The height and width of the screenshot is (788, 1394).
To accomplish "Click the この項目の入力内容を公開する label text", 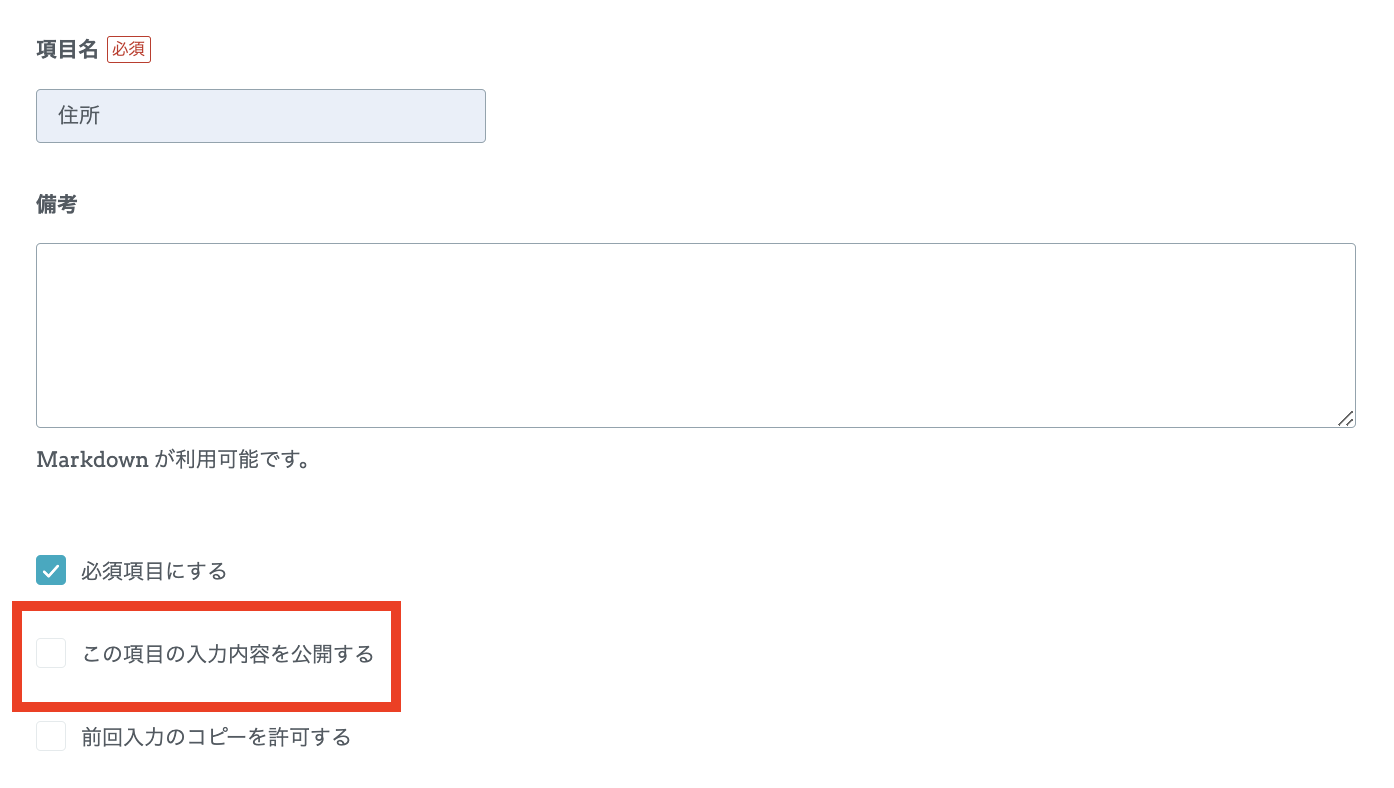I will tap(228, 655).
